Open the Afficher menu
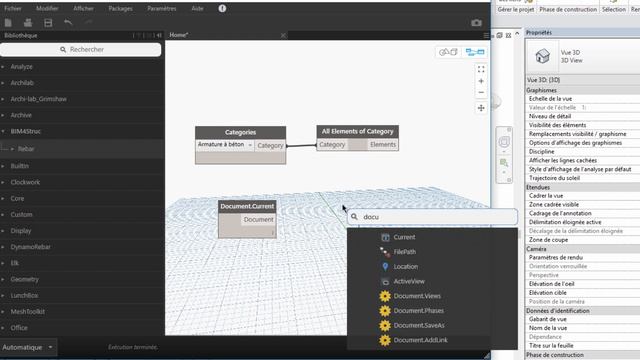640x360 pixels. pyautogui.click(x=83, y=8)
